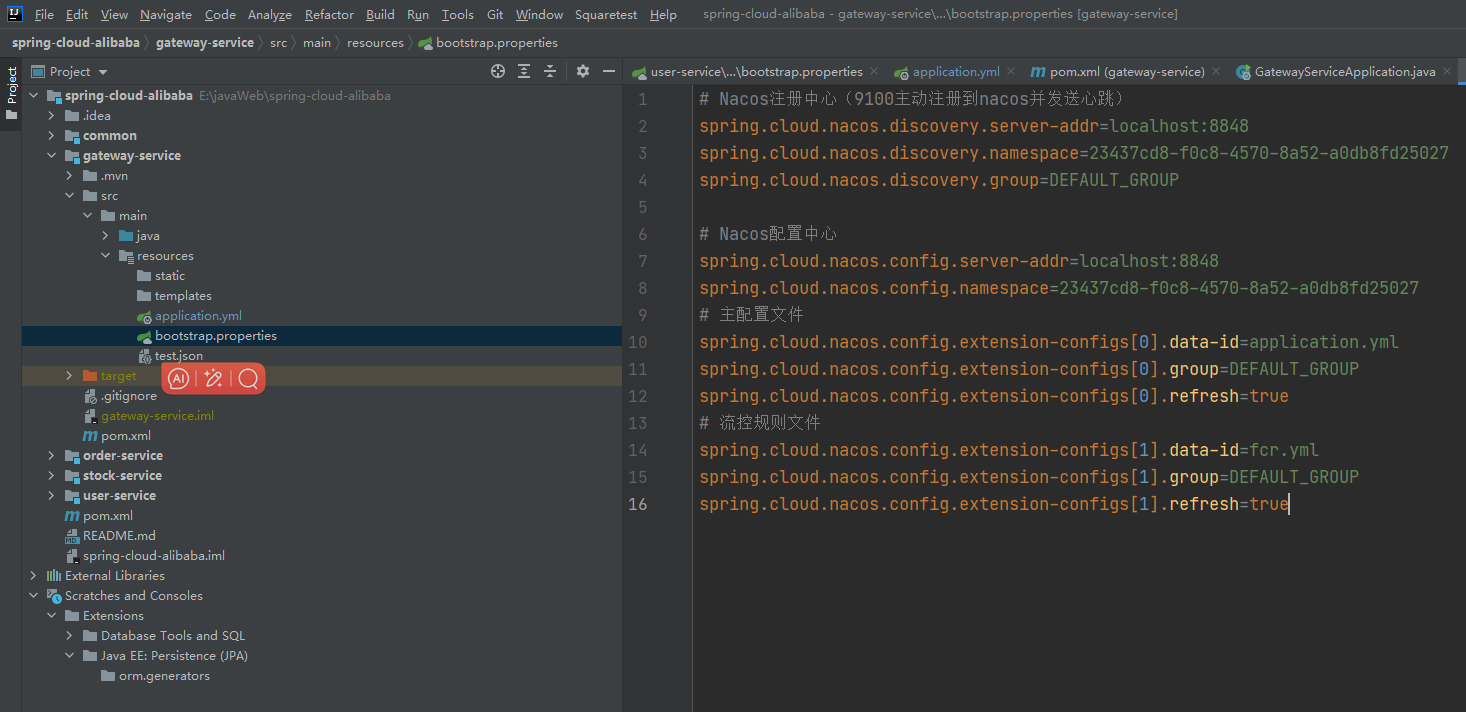Image resolution: width=1466 pixels, height=712 pixels.
Task: Expand the common module
Action: coord(51,136)
